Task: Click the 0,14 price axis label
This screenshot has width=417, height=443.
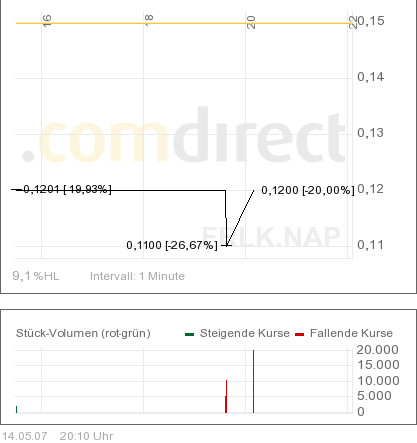Action: coord(371,77)
